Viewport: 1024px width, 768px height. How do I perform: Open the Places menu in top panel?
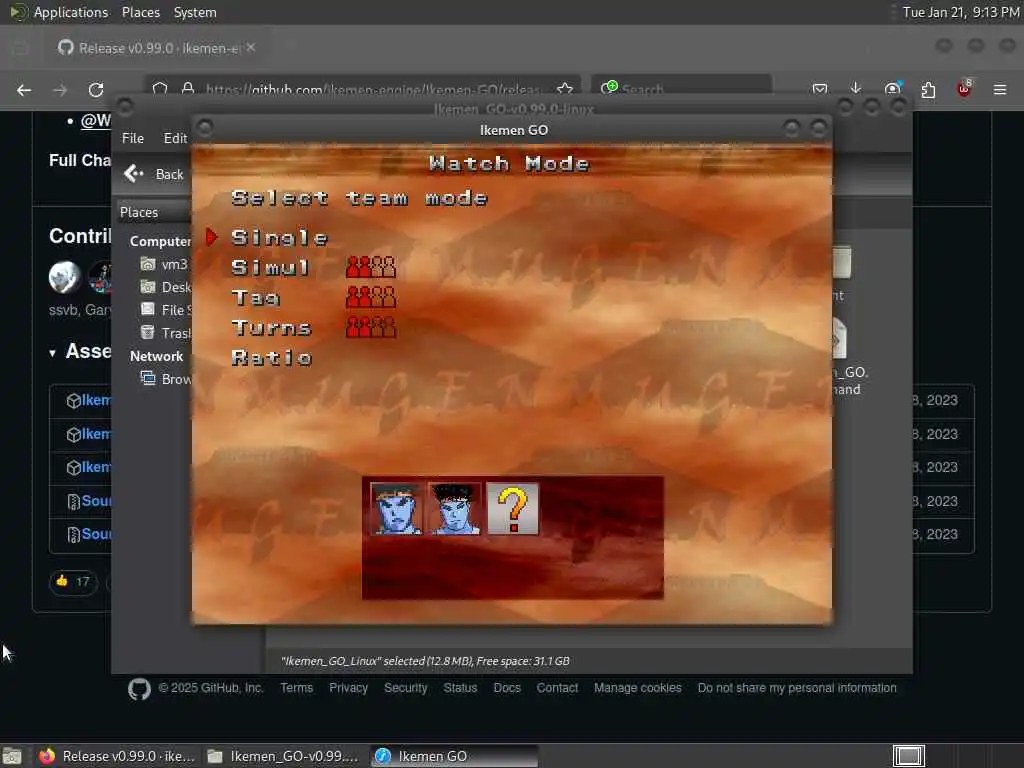point(140,12)
